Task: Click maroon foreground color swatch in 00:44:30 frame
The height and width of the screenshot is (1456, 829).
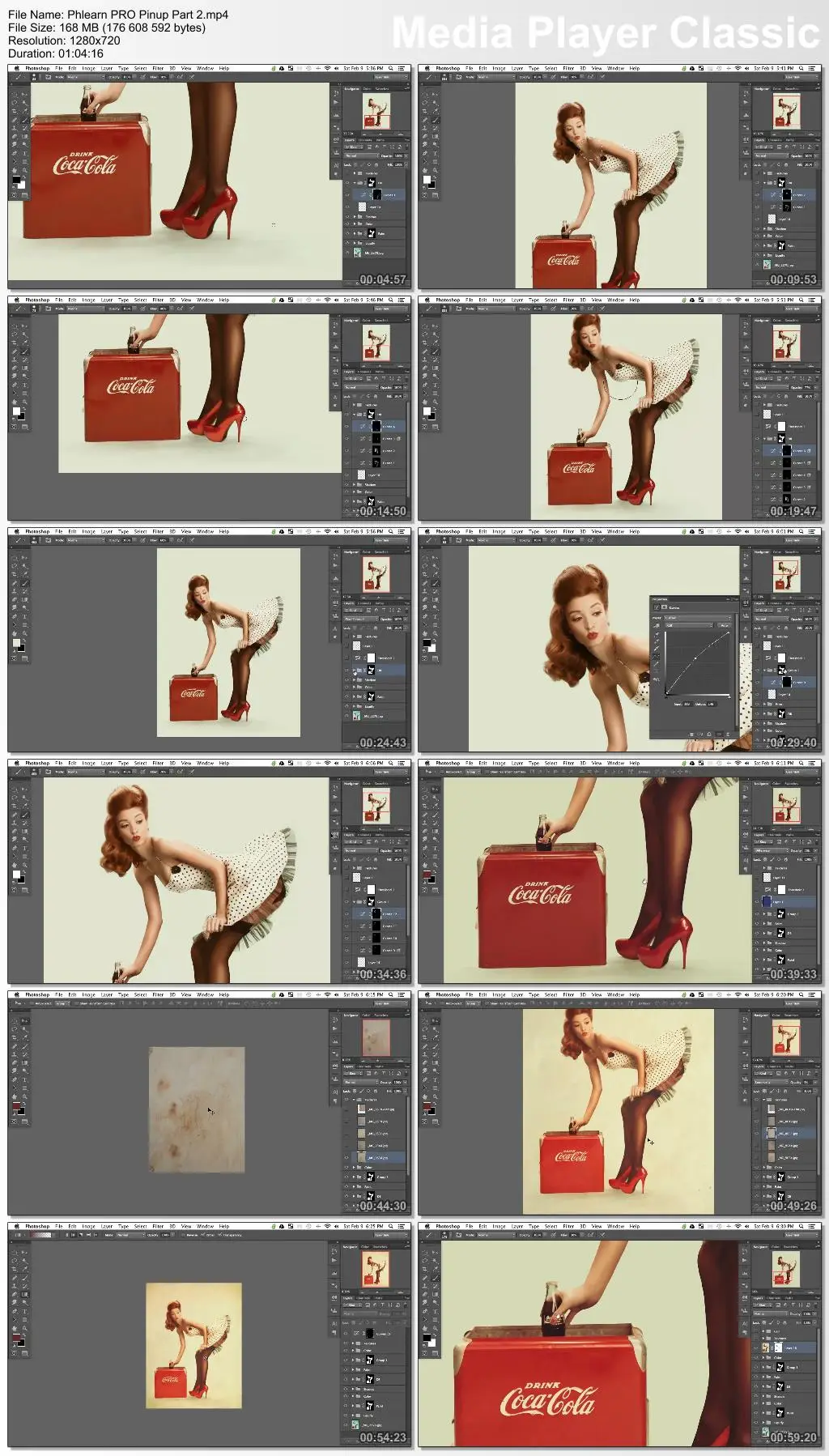Action: coord(16,1105)
